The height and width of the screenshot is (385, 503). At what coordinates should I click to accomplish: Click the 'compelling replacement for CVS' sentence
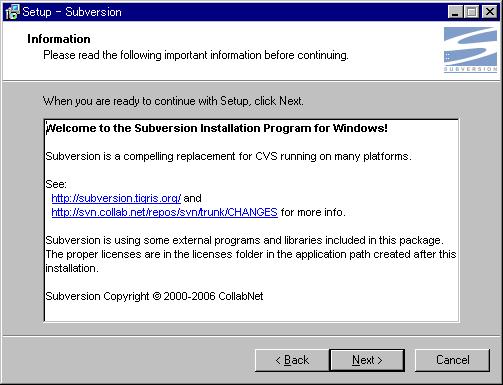click(228, 156)
